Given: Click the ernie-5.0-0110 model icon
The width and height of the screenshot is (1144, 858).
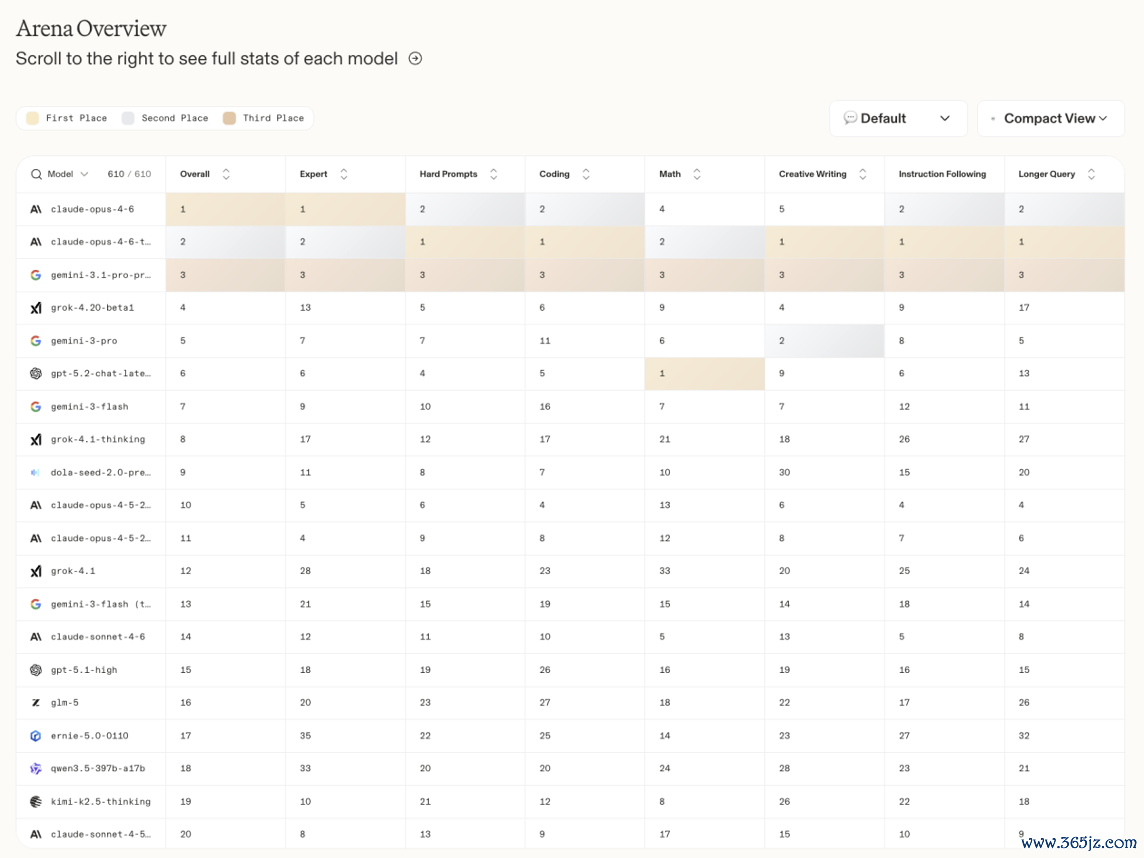Looking at the screenshot, I should coord(36,735).
